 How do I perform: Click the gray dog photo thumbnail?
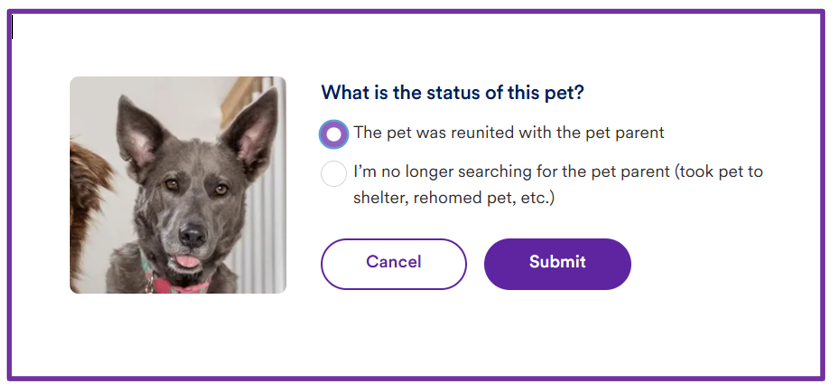pos(178,185)
